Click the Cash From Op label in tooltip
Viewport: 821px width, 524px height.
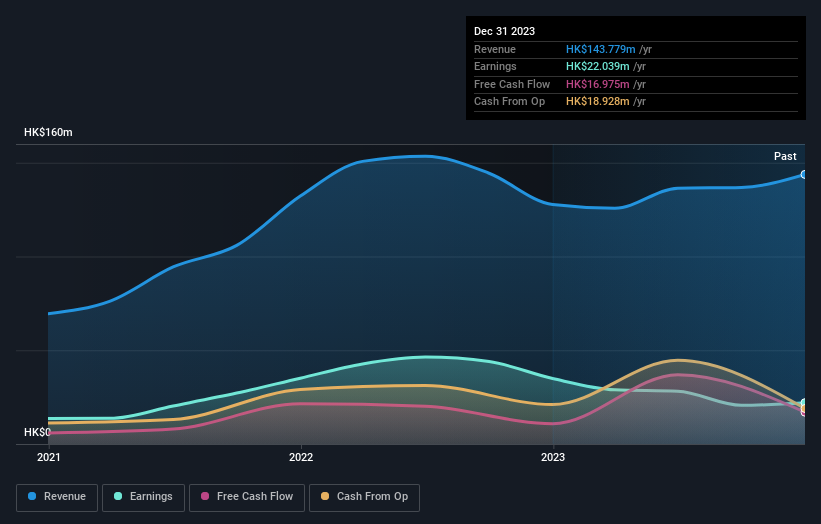pos(509,102)
